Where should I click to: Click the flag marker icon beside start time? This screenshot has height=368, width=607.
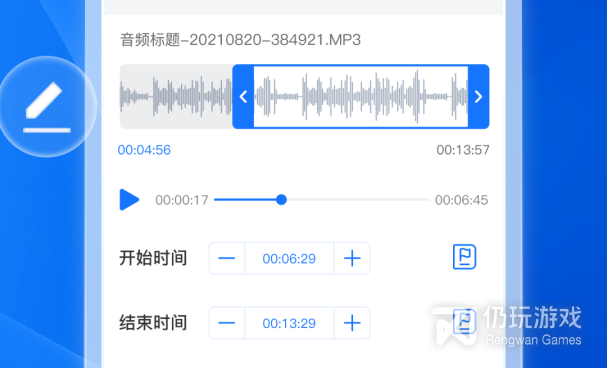465,257
